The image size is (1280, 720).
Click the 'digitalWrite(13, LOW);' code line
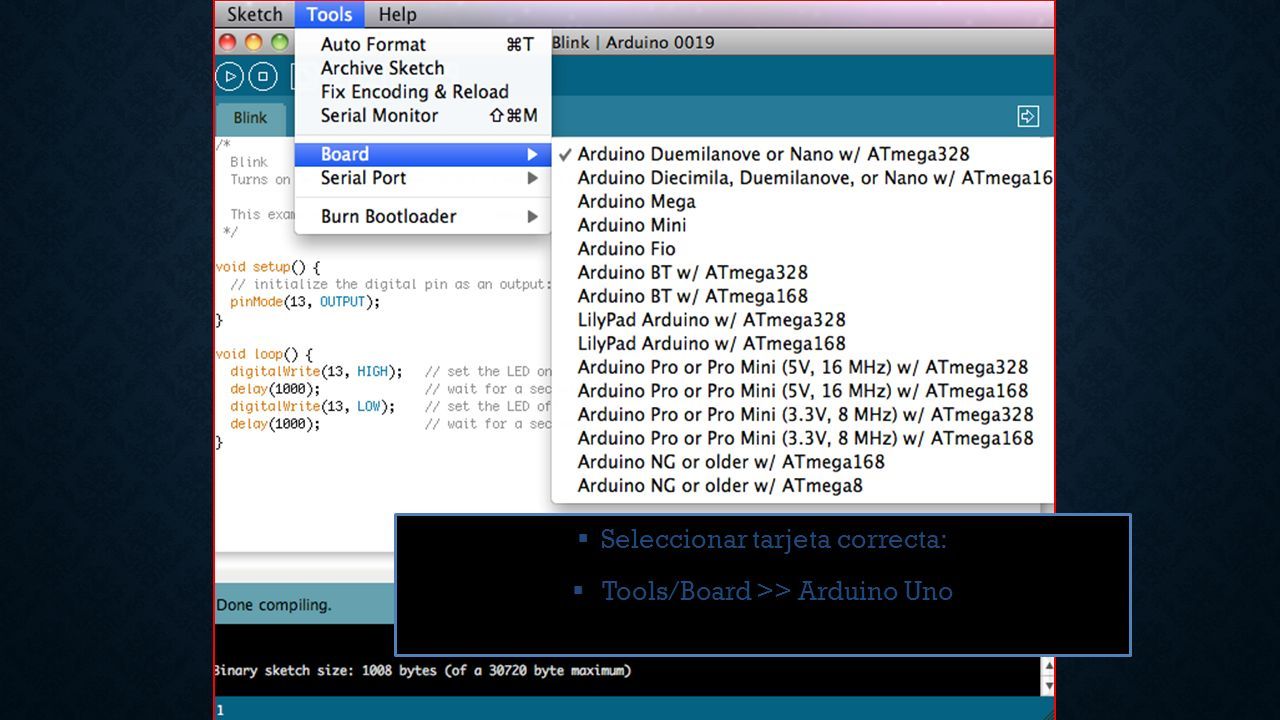312,407
